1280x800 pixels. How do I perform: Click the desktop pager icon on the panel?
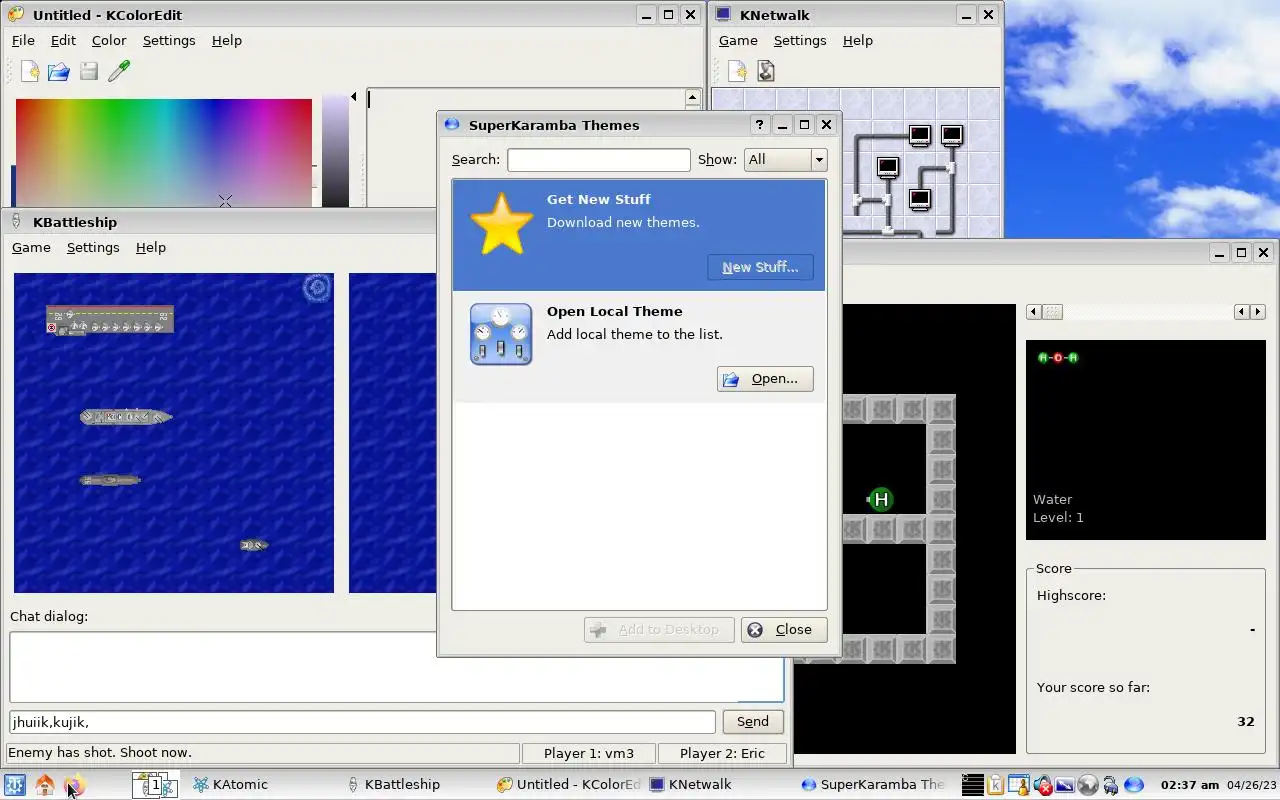pyautogui.click(x=155, y=785)
